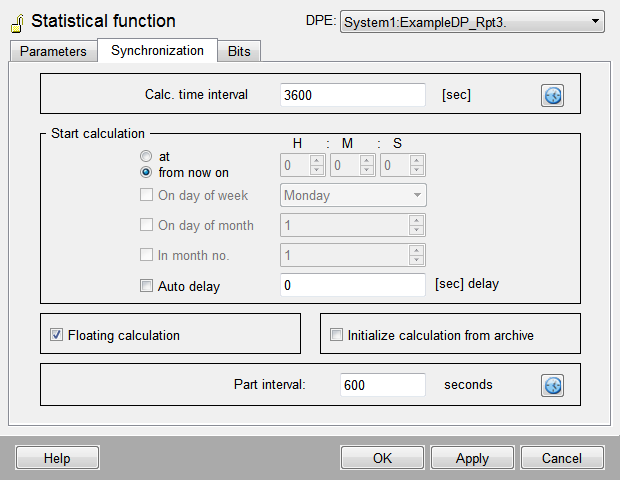
Task: Select the 'at' radio button
Action: pyautogui.click(x=147, y=157)
